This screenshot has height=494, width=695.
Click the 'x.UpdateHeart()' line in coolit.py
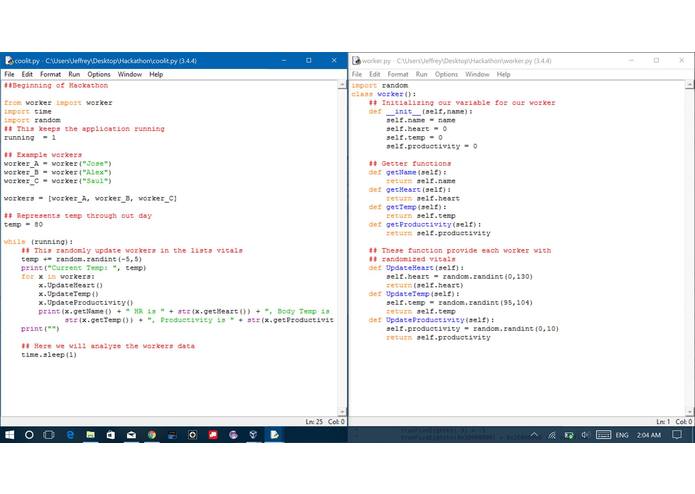pyautogui.click(x=70, y=285)
